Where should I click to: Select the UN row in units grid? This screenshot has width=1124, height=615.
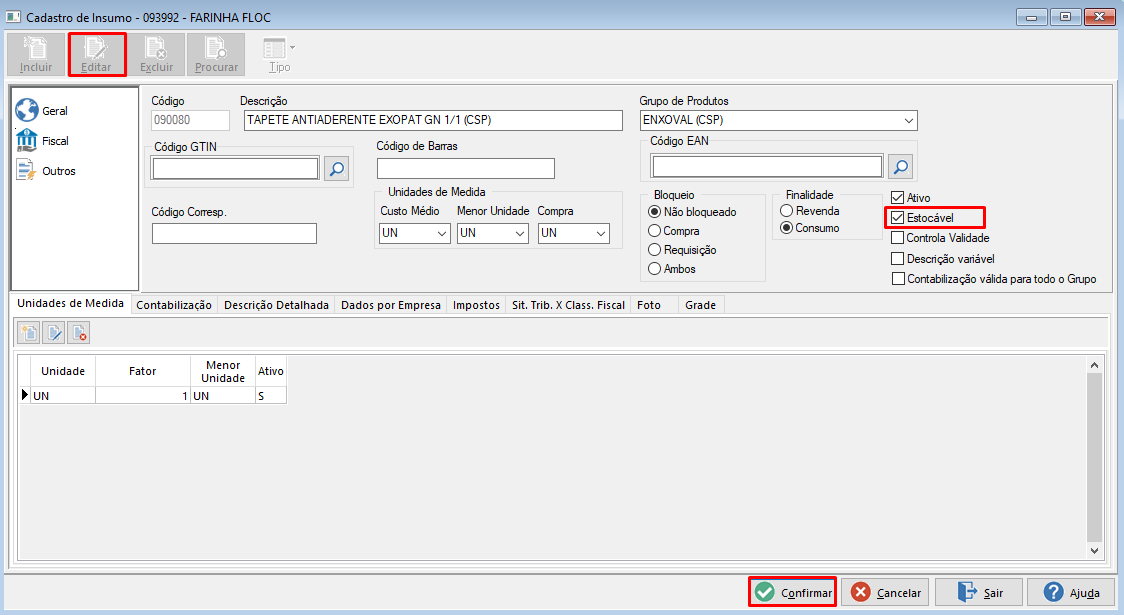tap(153, 396)
